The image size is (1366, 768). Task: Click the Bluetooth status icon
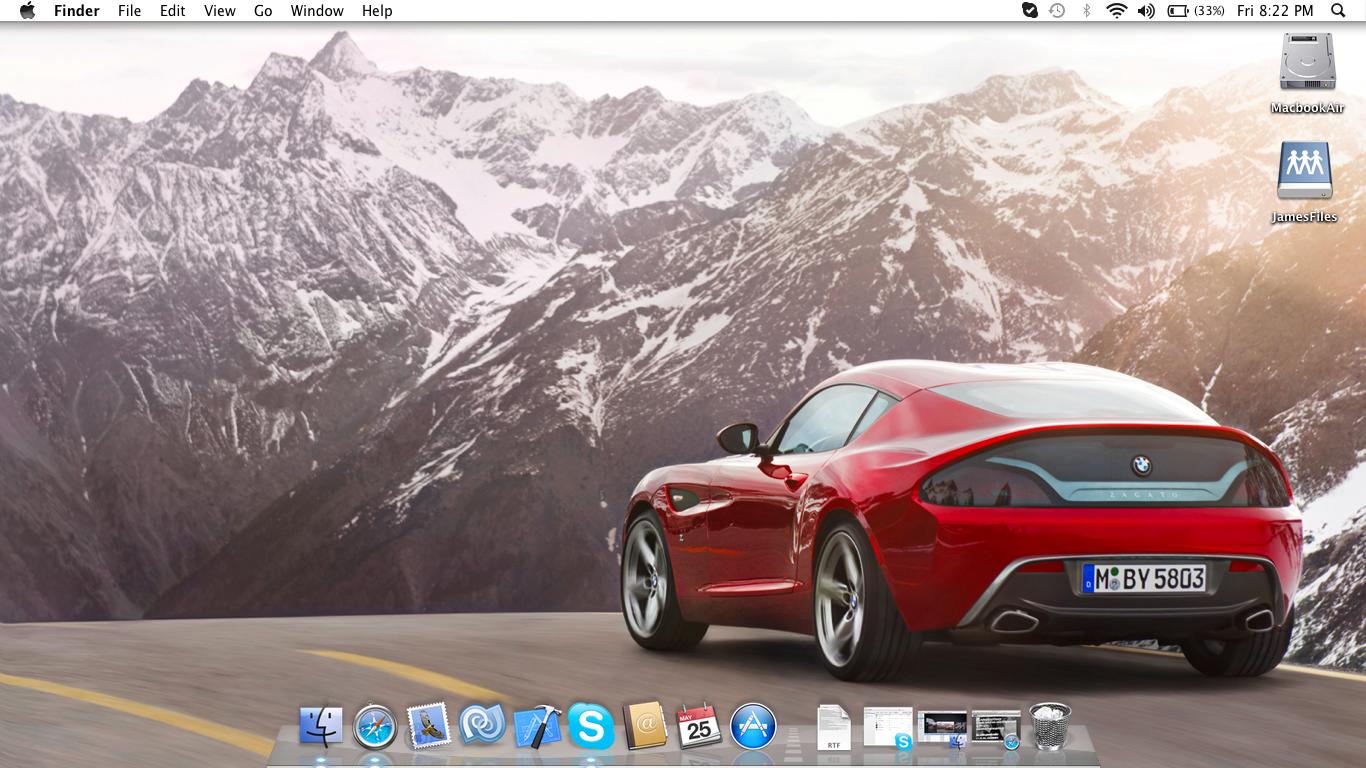pyautogui.click(x=1086, y=10)
